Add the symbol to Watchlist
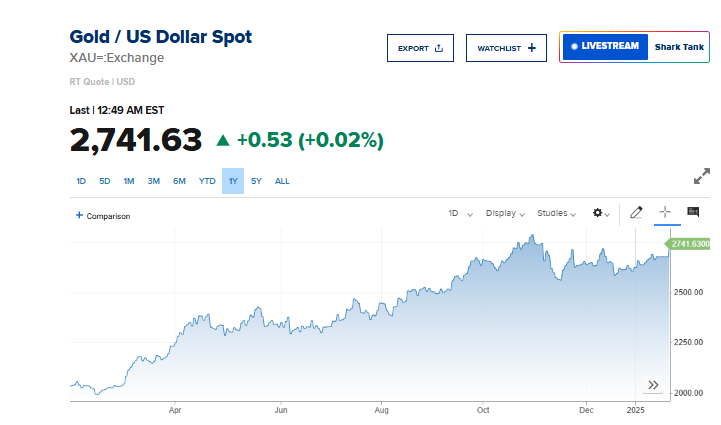721x425 pixels. (506, 48)
